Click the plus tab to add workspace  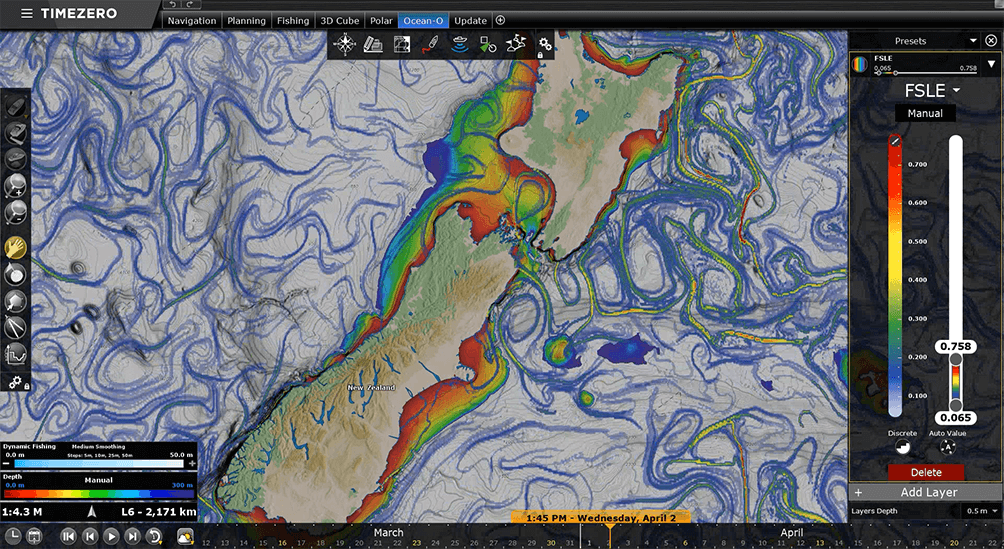click(500, 20)
